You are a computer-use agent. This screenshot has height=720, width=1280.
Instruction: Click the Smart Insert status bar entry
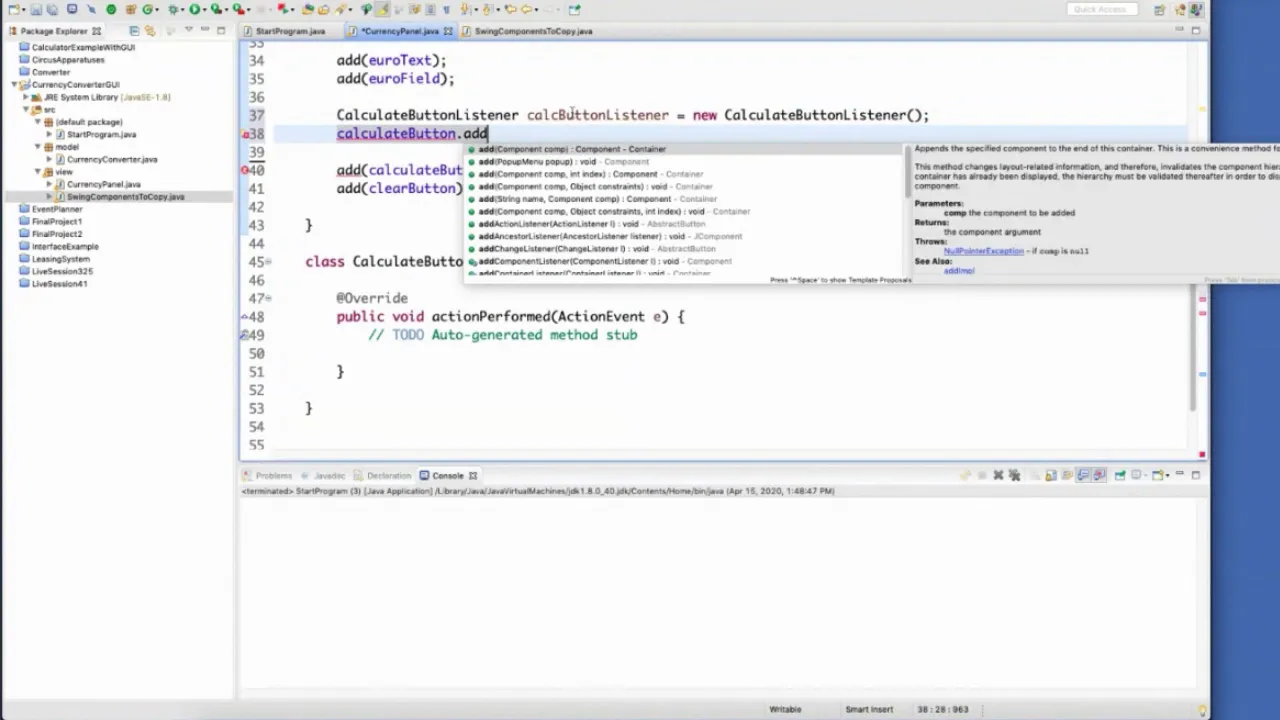pyautogui.click(x=869, y=709)
